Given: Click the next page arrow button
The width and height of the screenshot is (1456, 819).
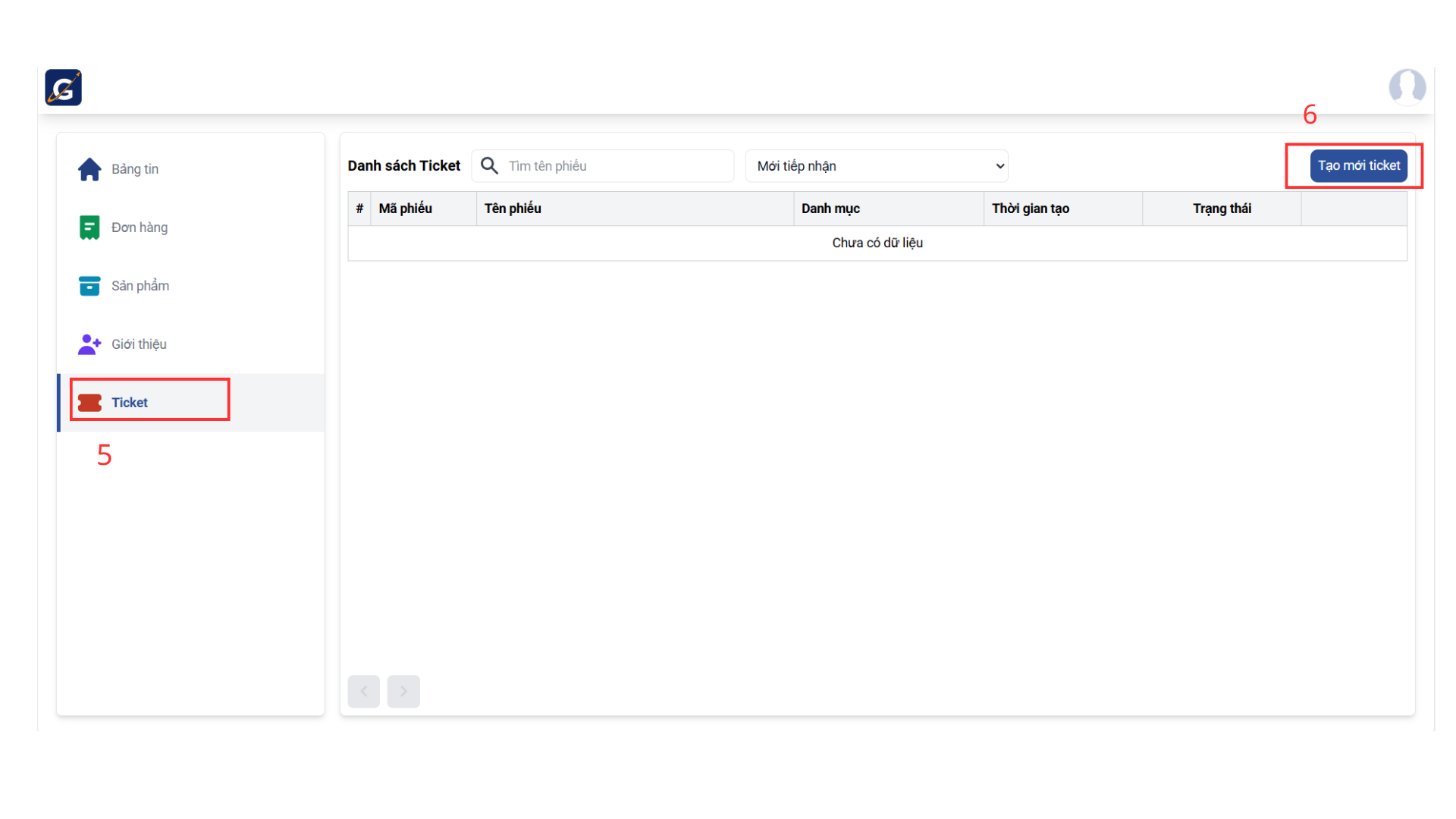Looking at the screenshot, I should (x=403, y=691).
